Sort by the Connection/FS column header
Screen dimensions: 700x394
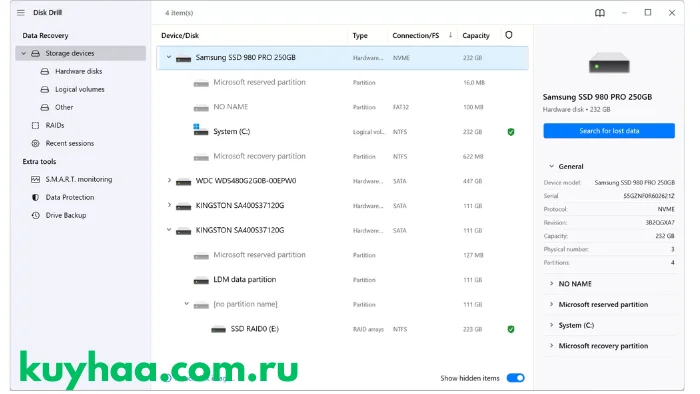tap(416, 36)
